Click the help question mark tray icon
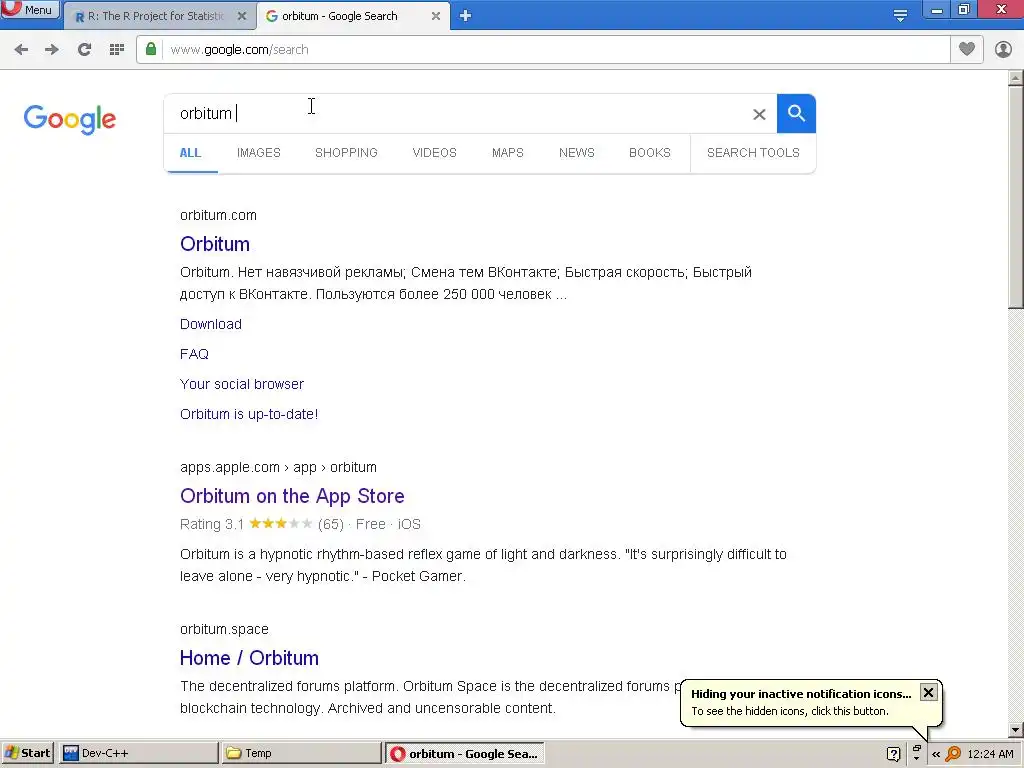1024x768 pixels. [893, 754]
